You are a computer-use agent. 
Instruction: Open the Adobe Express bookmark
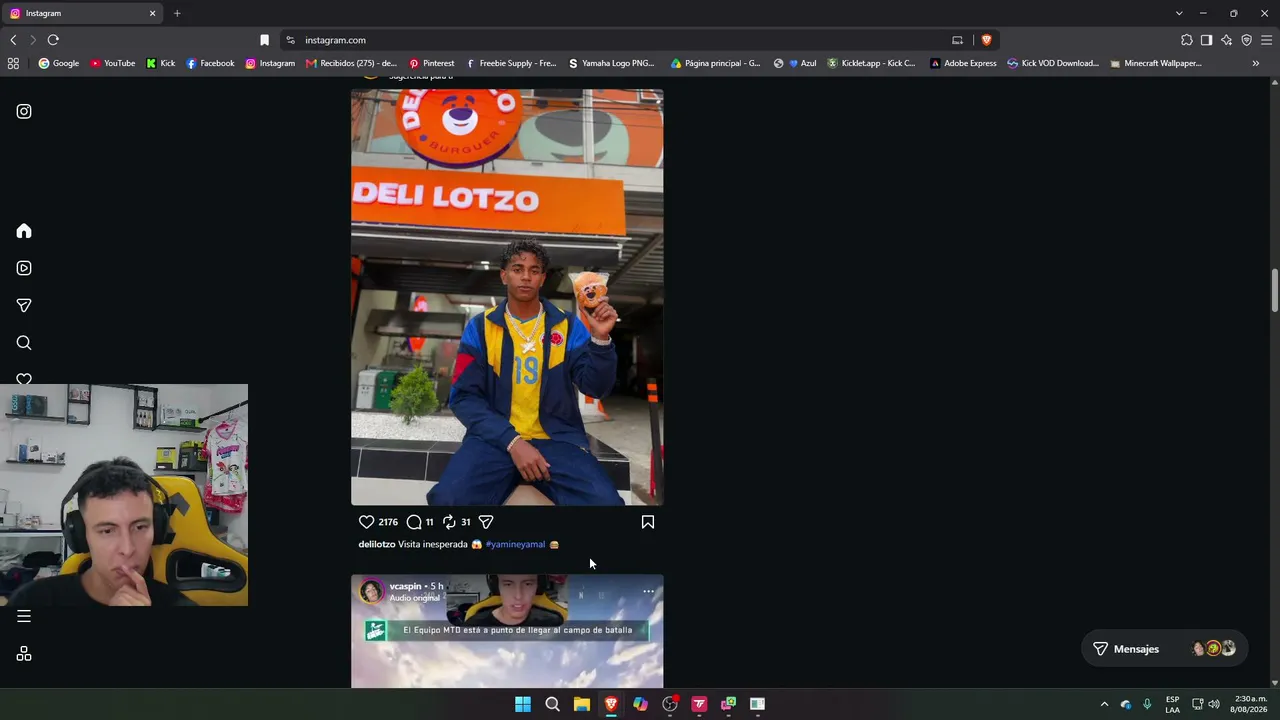963,63
